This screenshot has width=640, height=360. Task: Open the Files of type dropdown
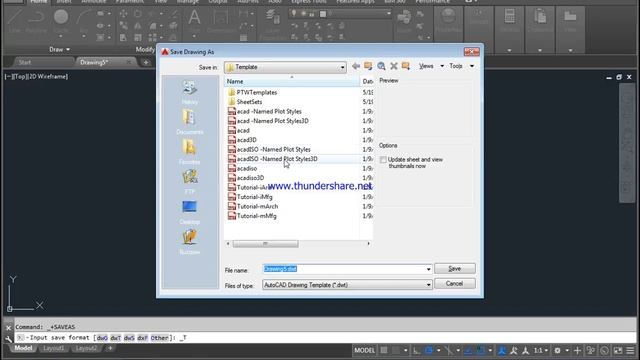point(347,285)
